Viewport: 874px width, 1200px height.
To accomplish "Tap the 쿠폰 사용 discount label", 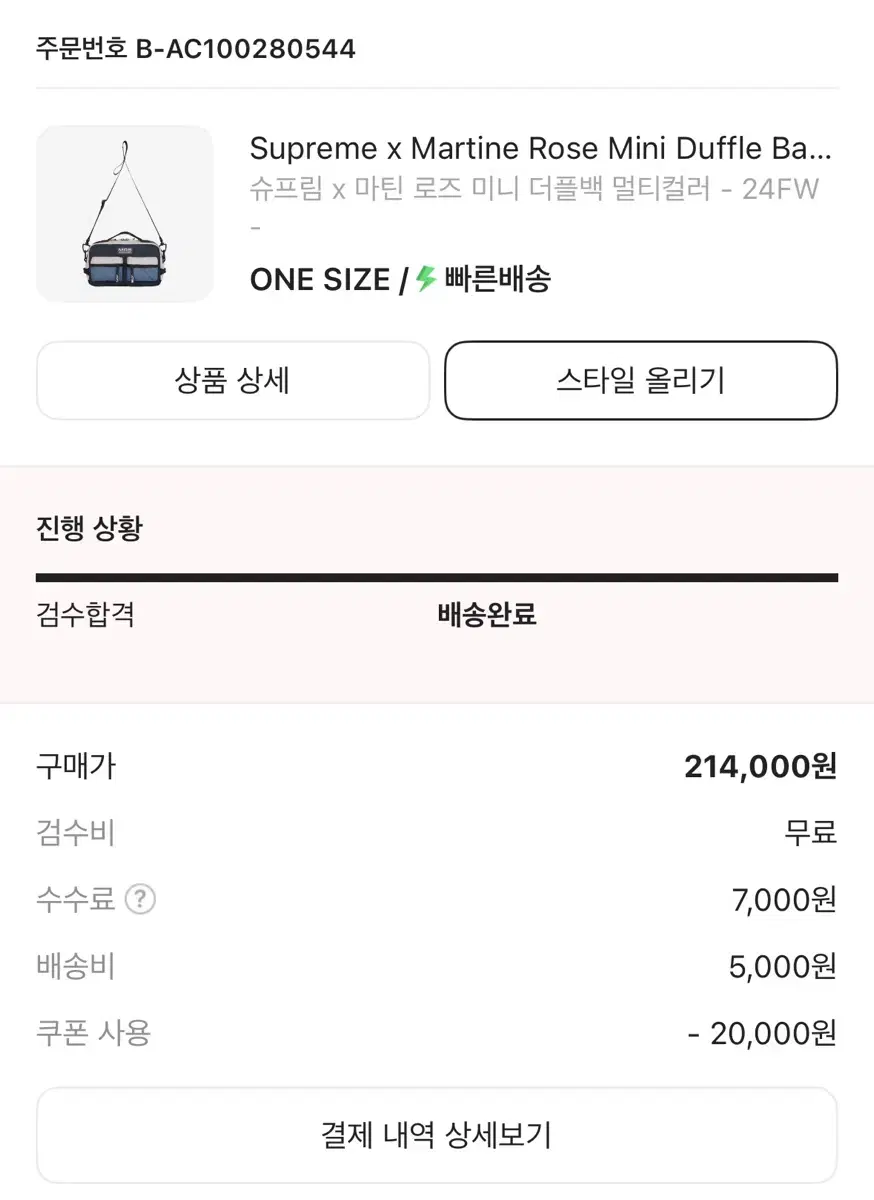I will click(93, 1032).
